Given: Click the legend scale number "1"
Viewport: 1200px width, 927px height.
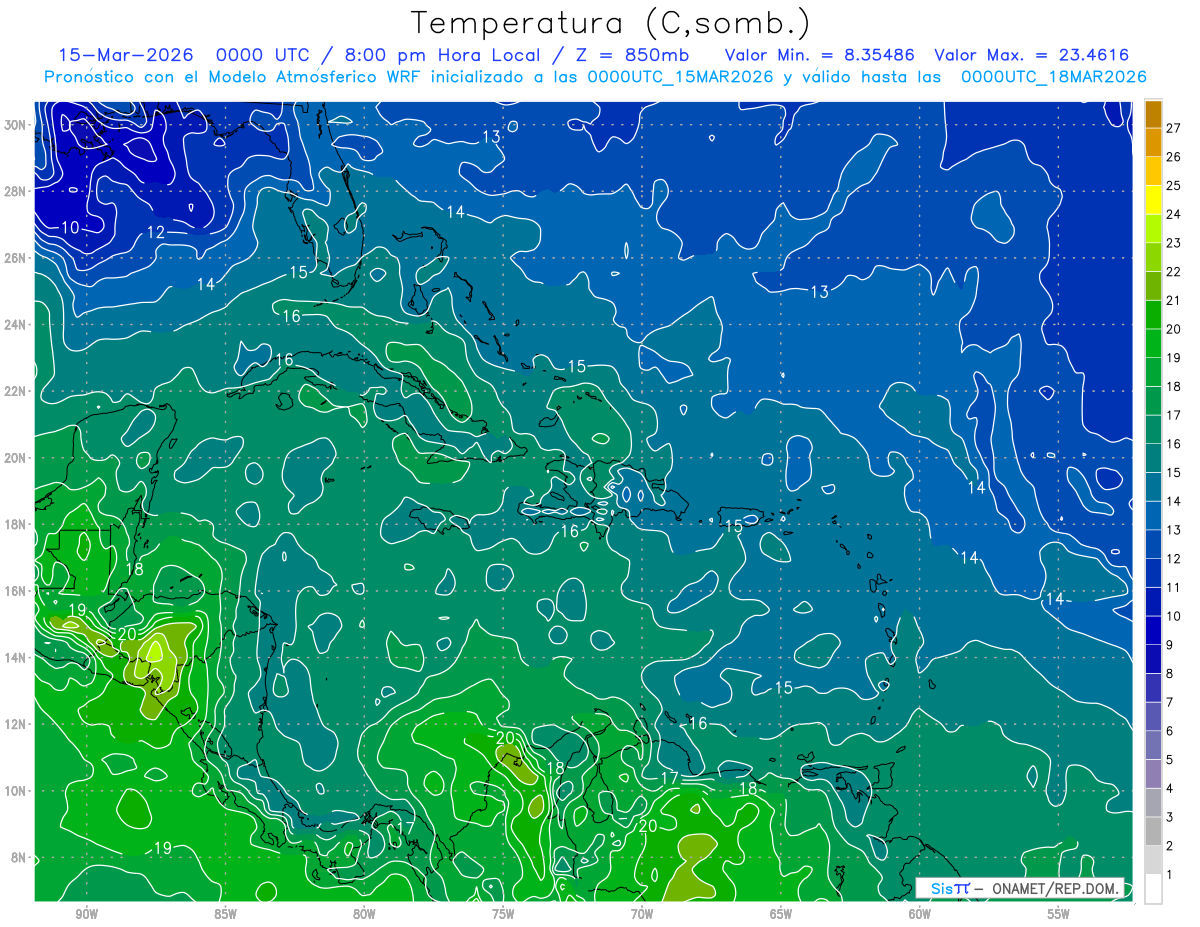Looking at the screenshot, I should pos(1170,875).
